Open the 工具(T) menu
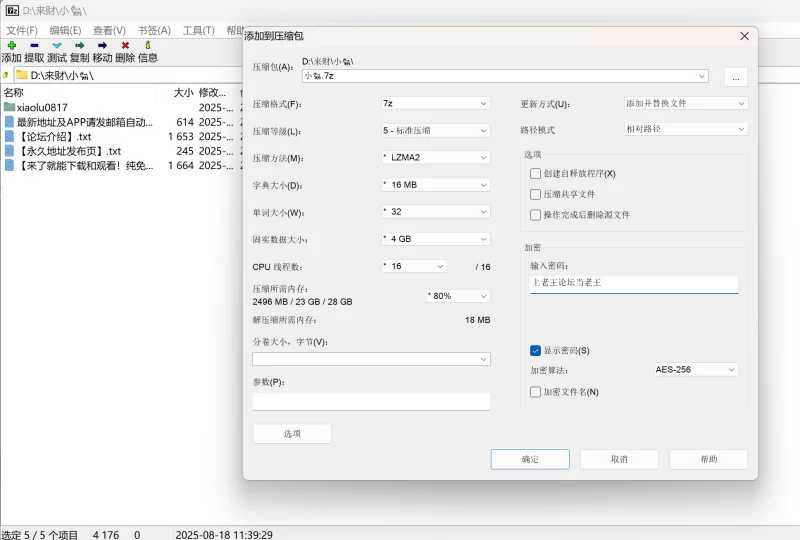The width and height of the screenshot is (800, 540). point(198,31)
